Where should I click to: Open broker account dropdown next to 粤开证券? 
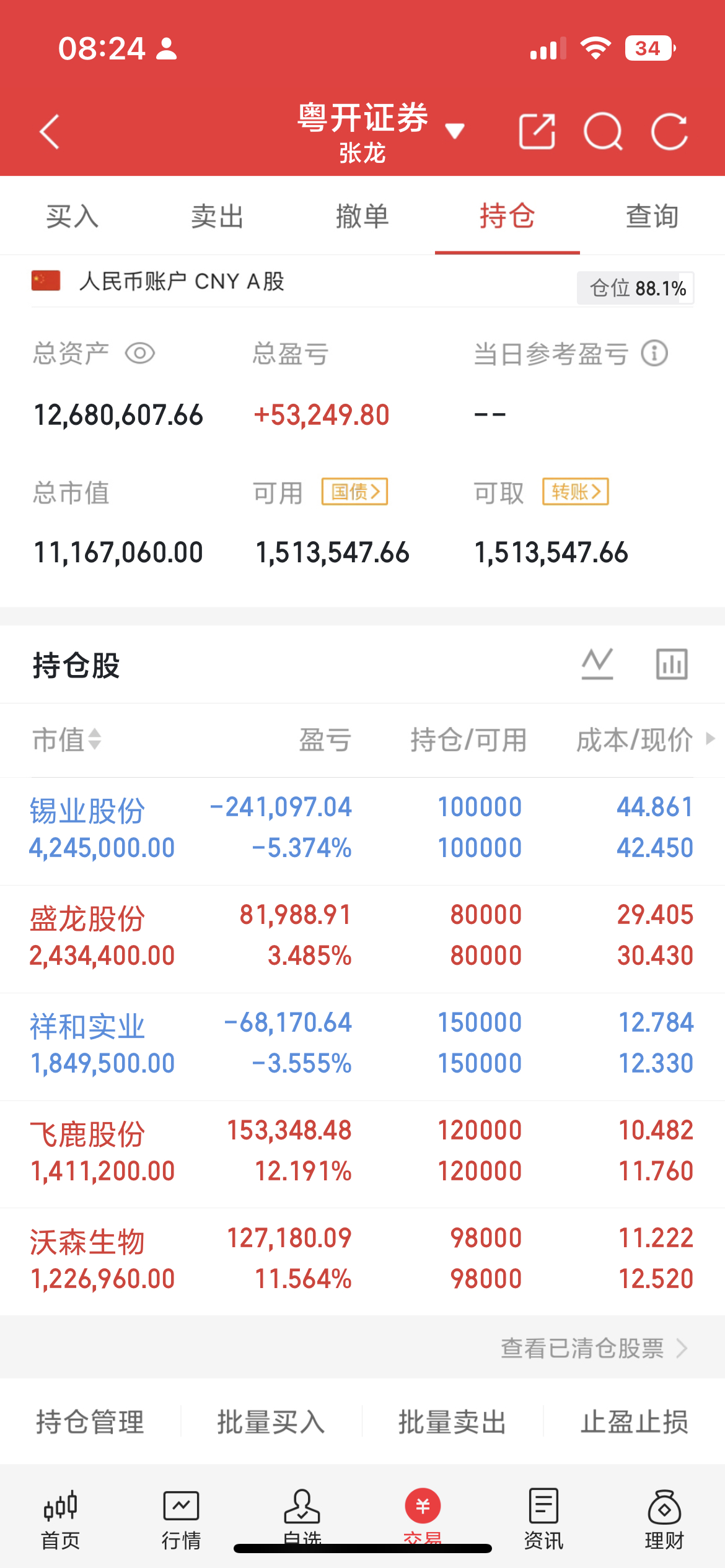(455, 131)
